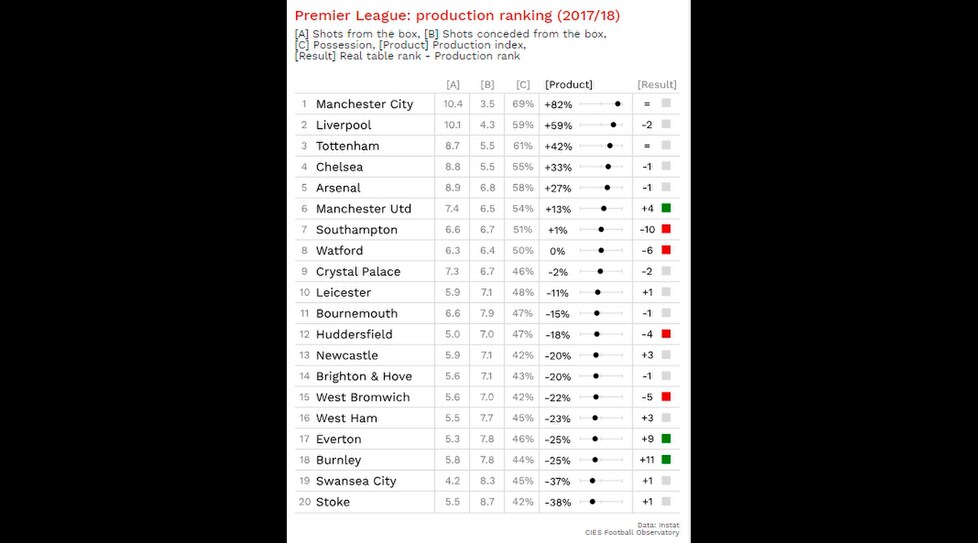
Task: Click the Stoke production index dot
Action: tap(593, 501)
